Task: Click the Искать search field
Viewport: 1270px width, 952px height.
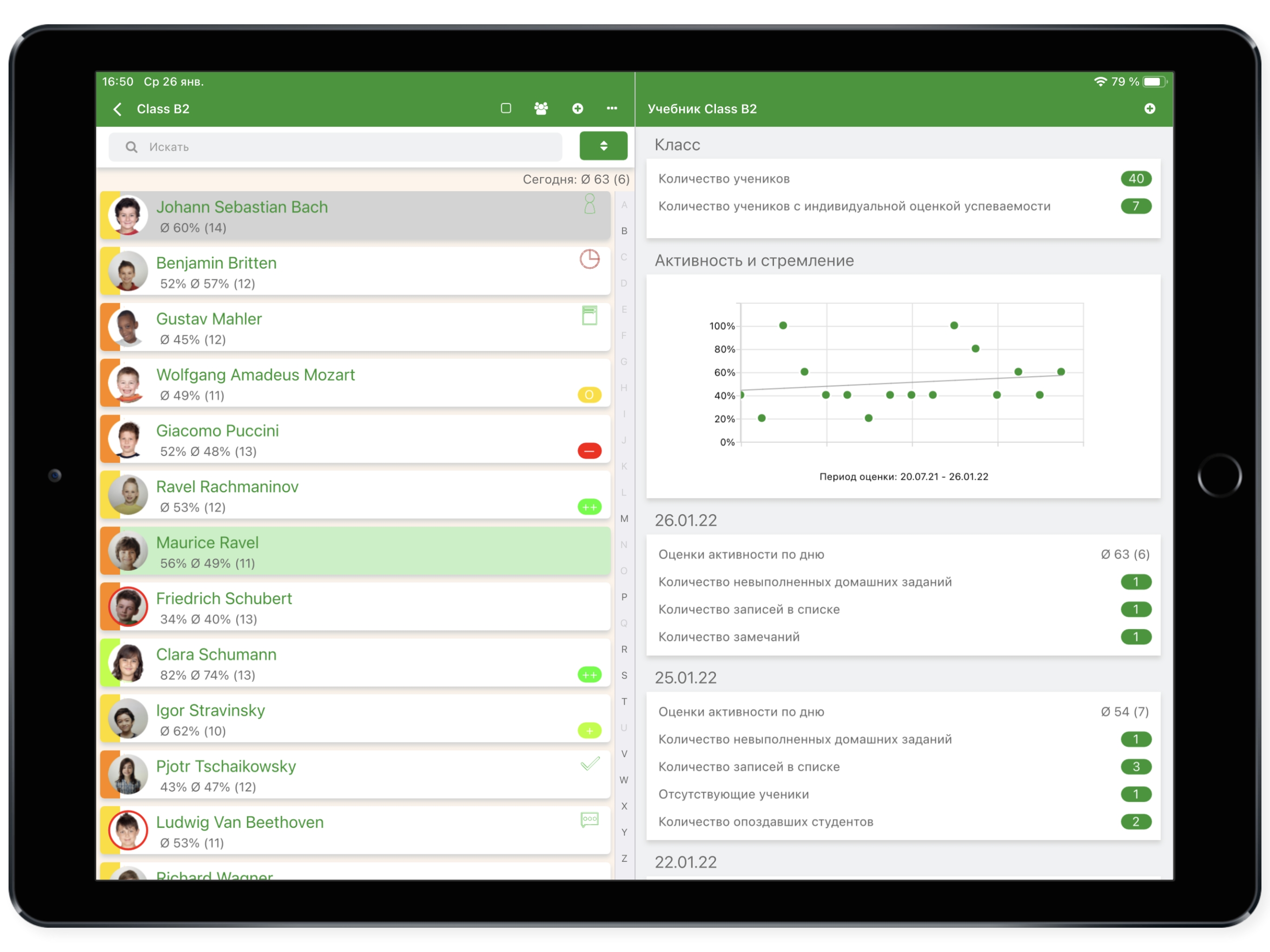Action: [335, 147]
